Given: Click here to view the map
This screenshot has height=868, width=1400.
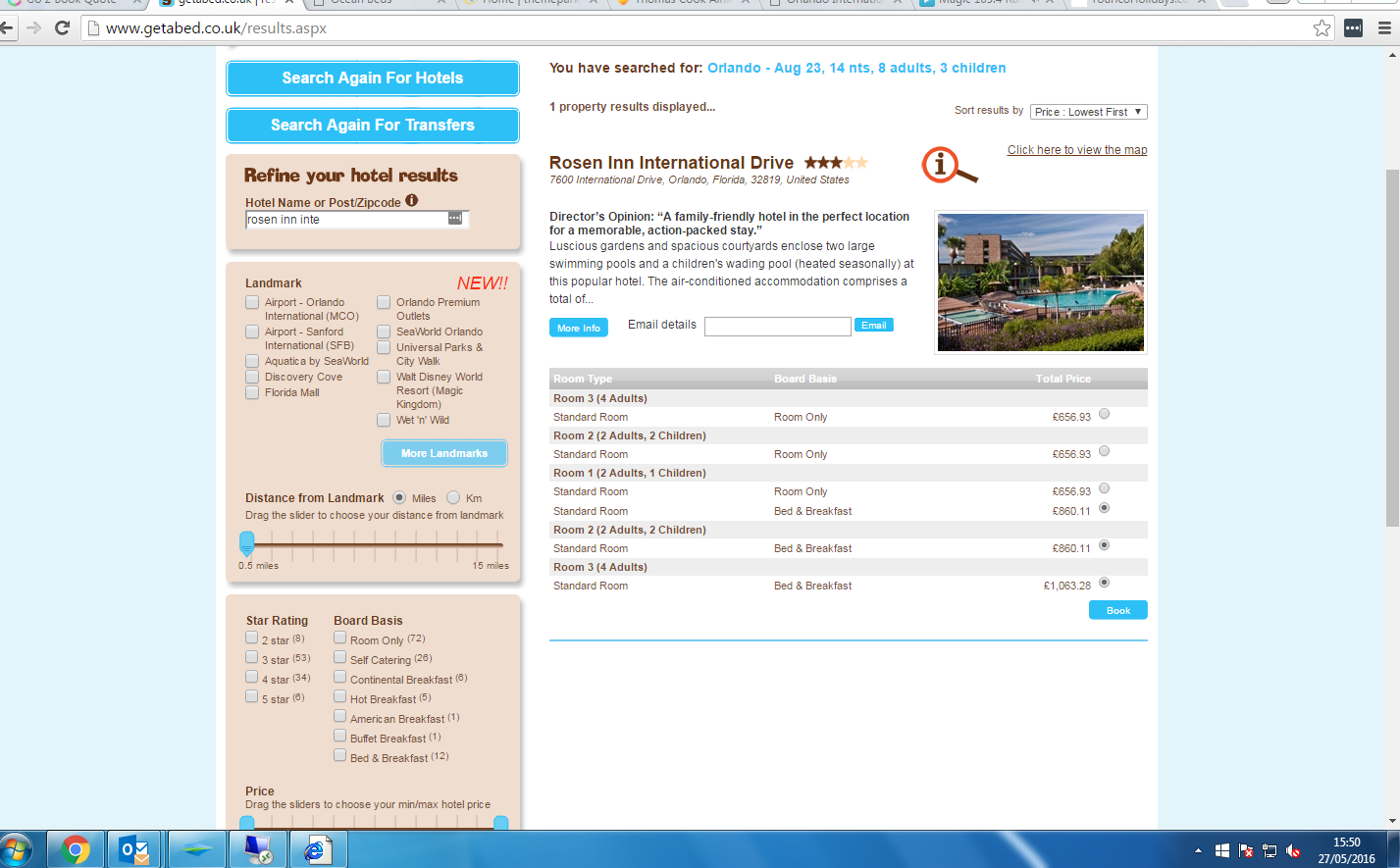Looking at the screenshot, I should pos(1077,150).
